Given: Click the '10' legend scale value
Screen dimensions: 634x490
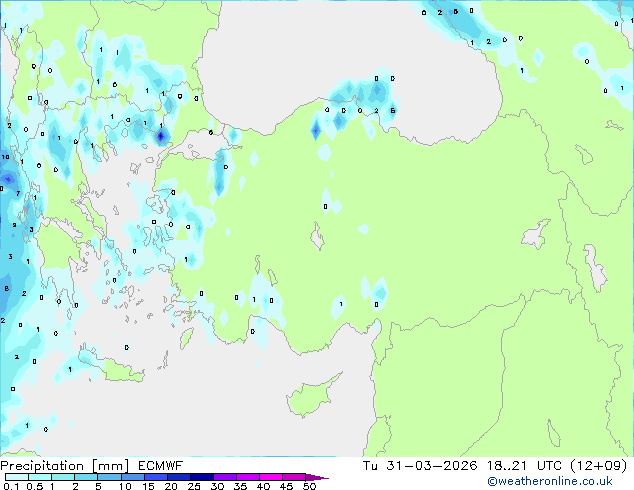Looking at the screenshot, I should click(125, 486).
